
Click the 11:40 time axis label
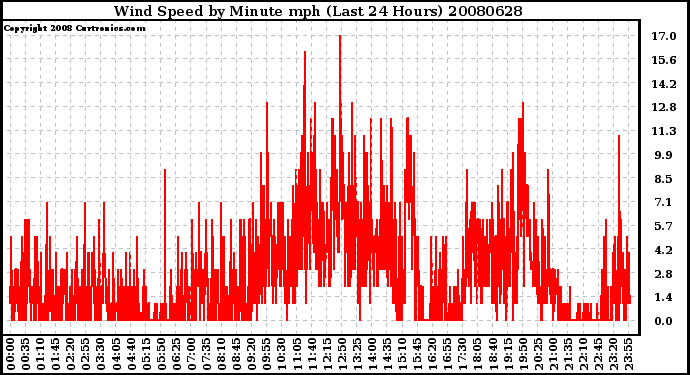pos(311,355)
